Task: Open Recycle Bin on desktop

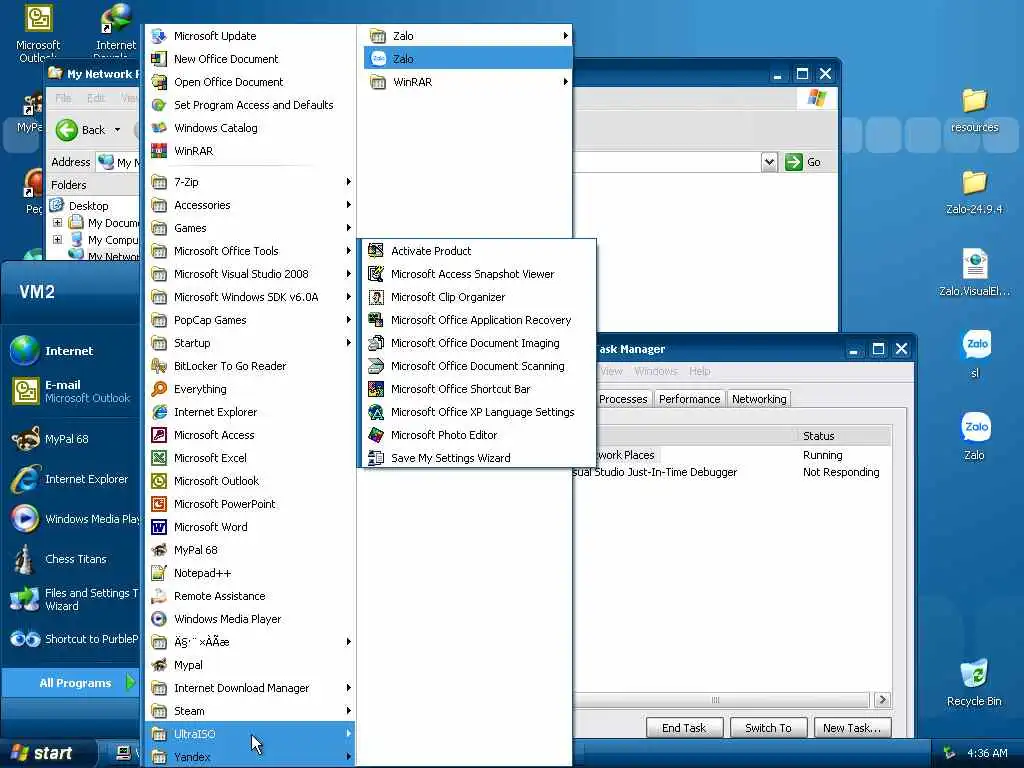Action: coord(974,682)
